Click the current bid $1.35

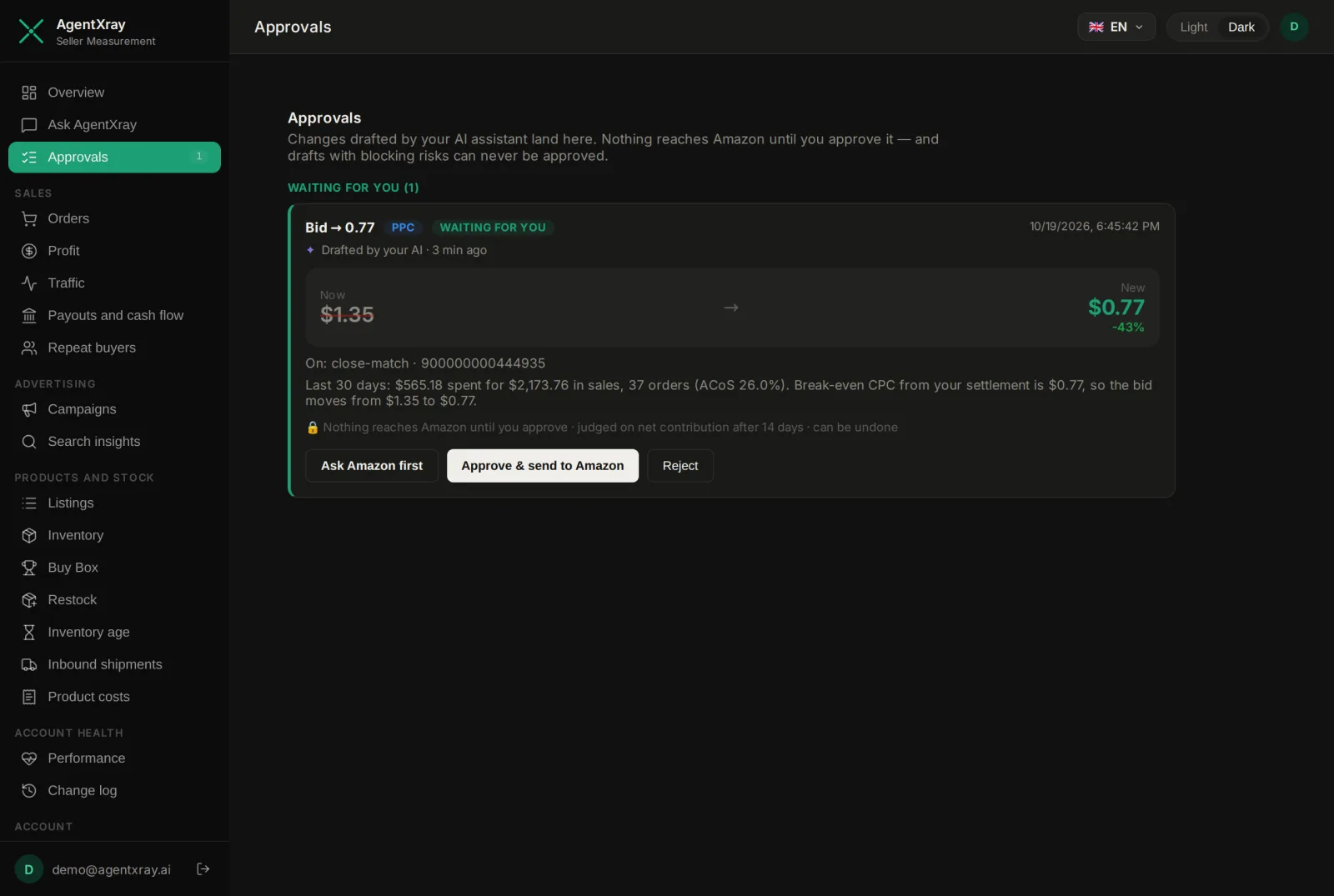[347, 315]
